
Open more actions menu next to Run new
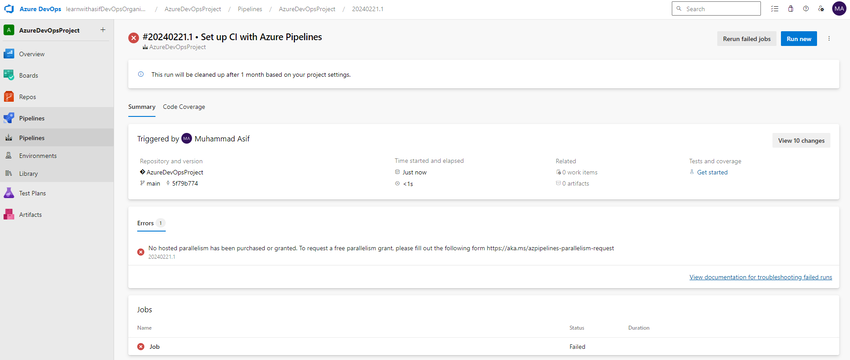pyautogui.click(x=829, y=38)
